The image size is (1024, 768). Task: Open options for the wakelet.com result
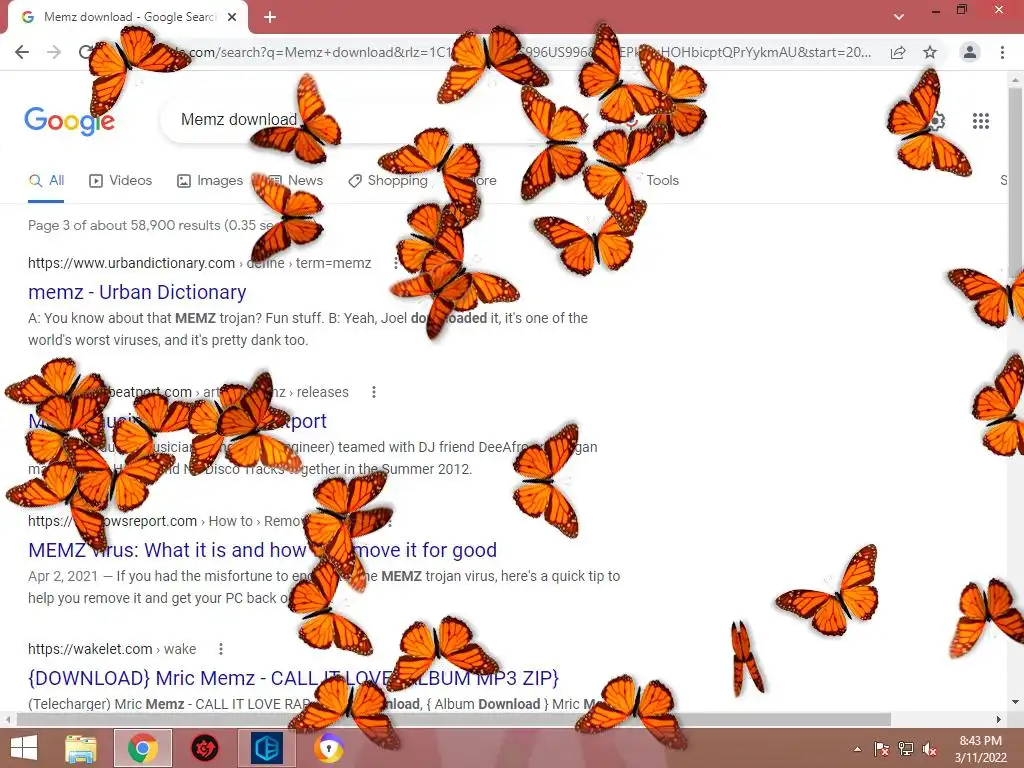tap(221, 649)
